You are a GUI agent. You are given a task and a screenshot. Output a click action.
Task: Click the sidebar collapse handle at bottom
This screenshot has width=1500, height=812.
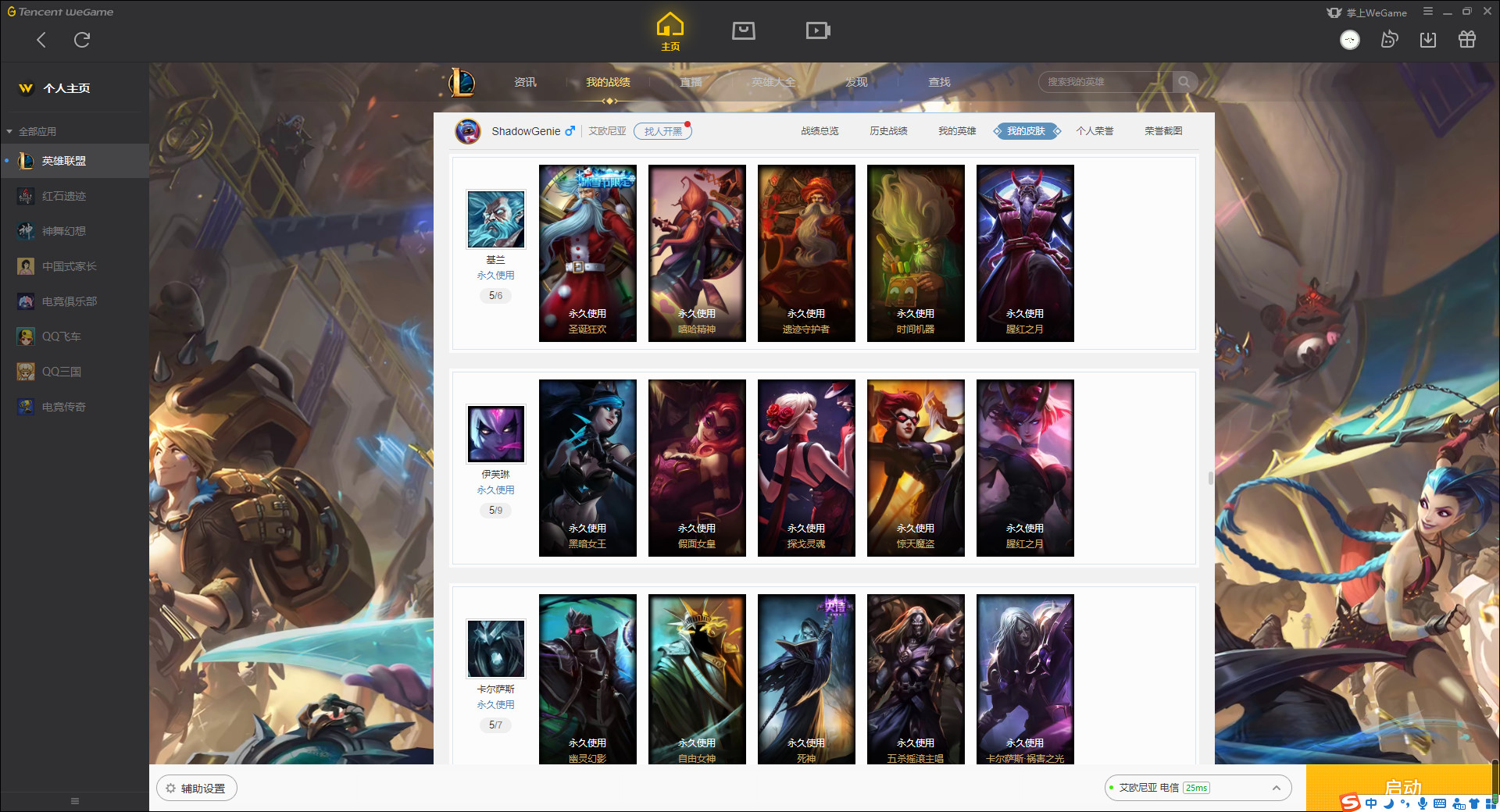pyautogui.click(x=75, y=801)
